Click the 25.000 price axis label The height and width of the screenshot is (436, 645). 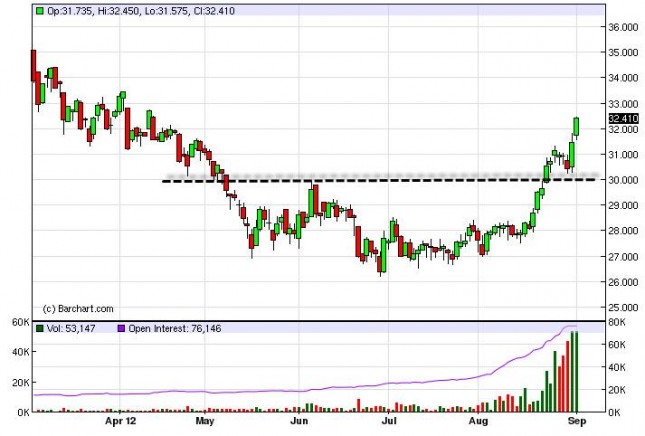[x=624, y=308]
